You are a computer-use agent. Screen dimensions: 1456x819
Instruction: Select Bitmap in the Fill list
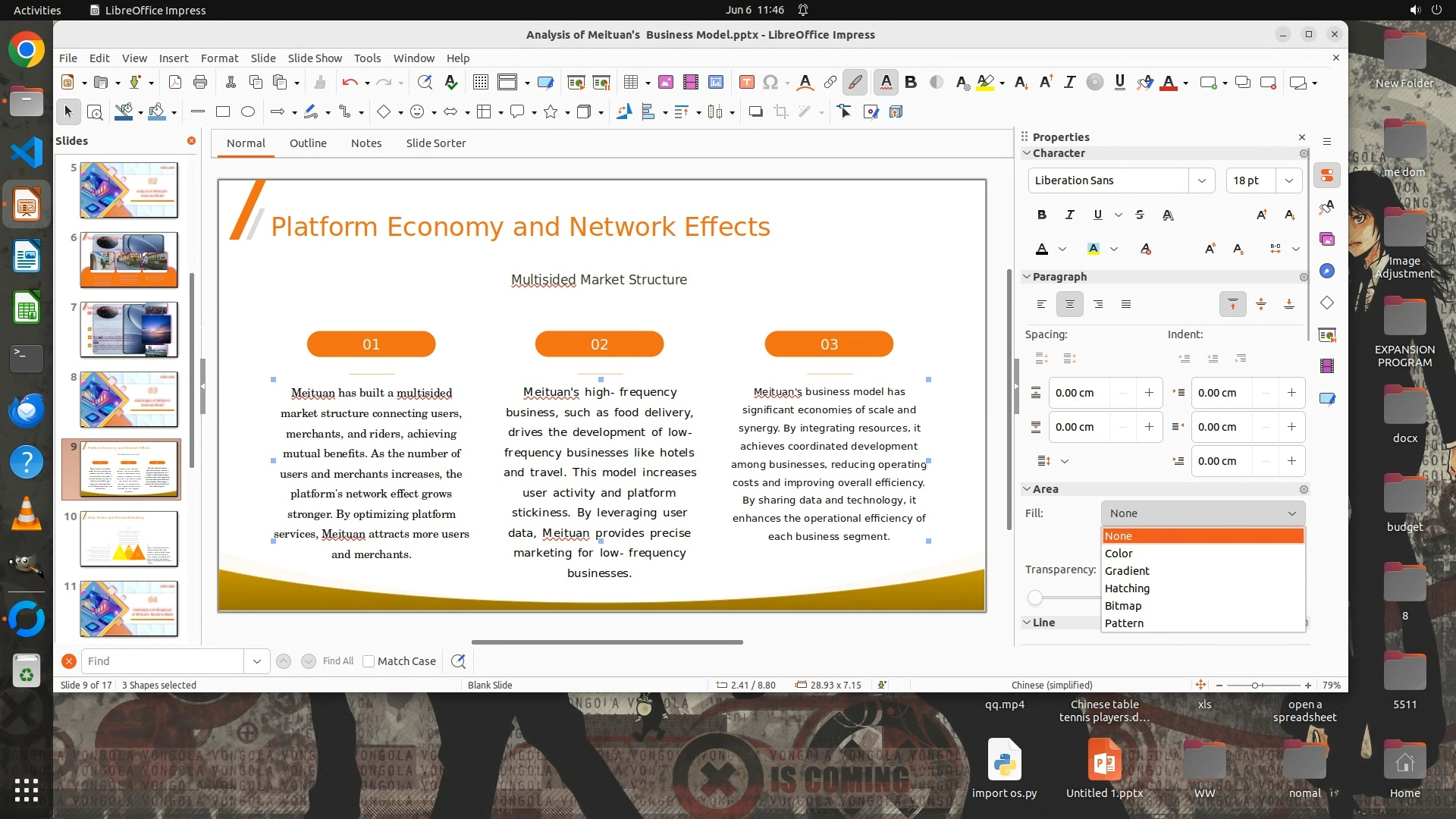coord(1123,606)
